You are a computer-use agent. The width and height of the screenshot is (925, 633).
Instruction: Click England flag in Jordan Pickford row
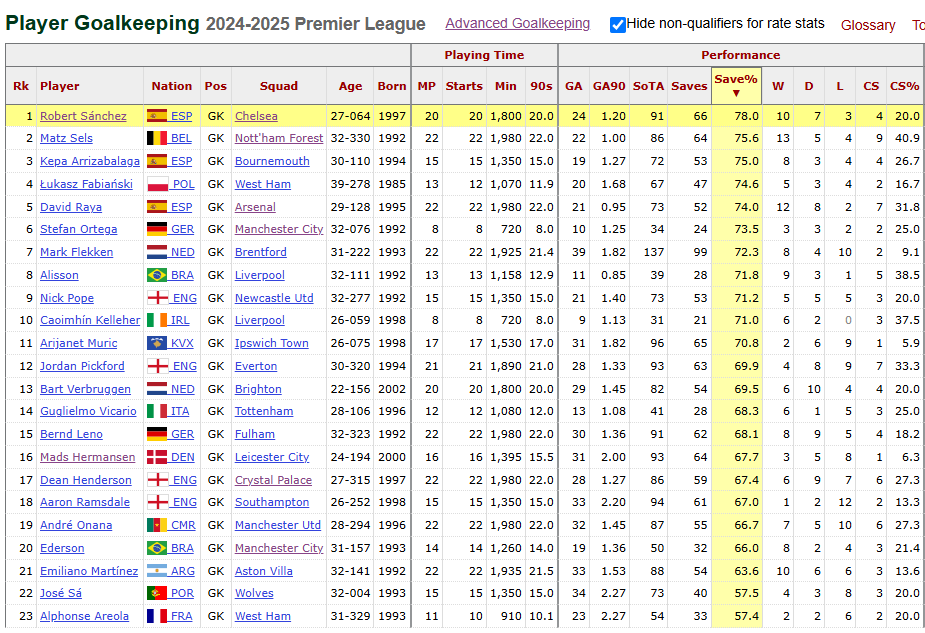(157, 366)
